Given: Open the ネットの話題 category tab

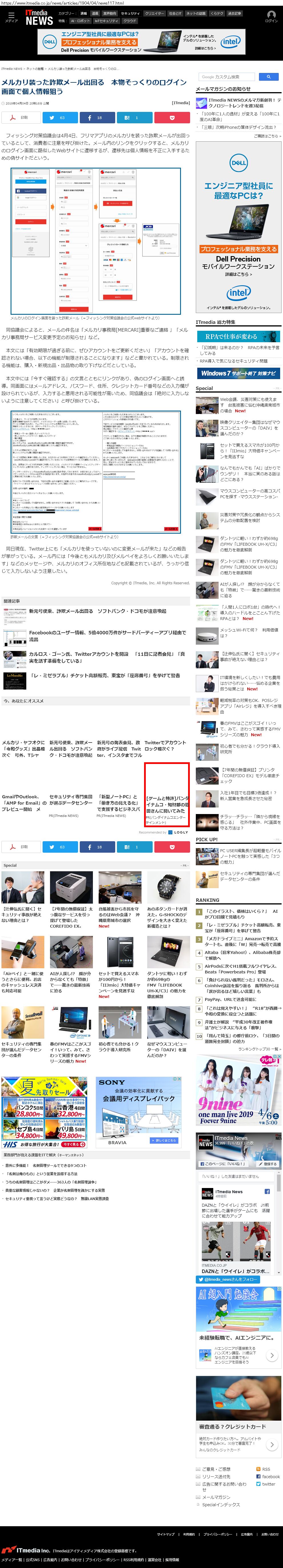Looking at the screenshot, I should coord(196,13).
